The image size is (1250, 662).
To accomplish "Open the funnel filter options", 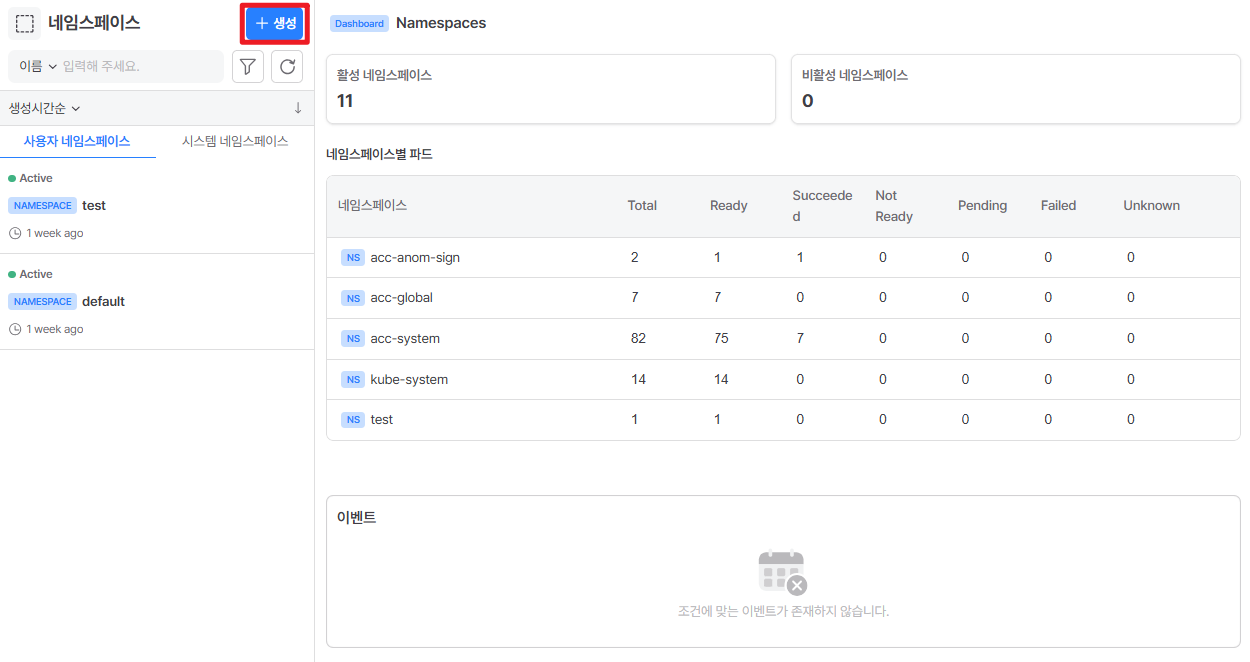I will click(x=247, y=66).
